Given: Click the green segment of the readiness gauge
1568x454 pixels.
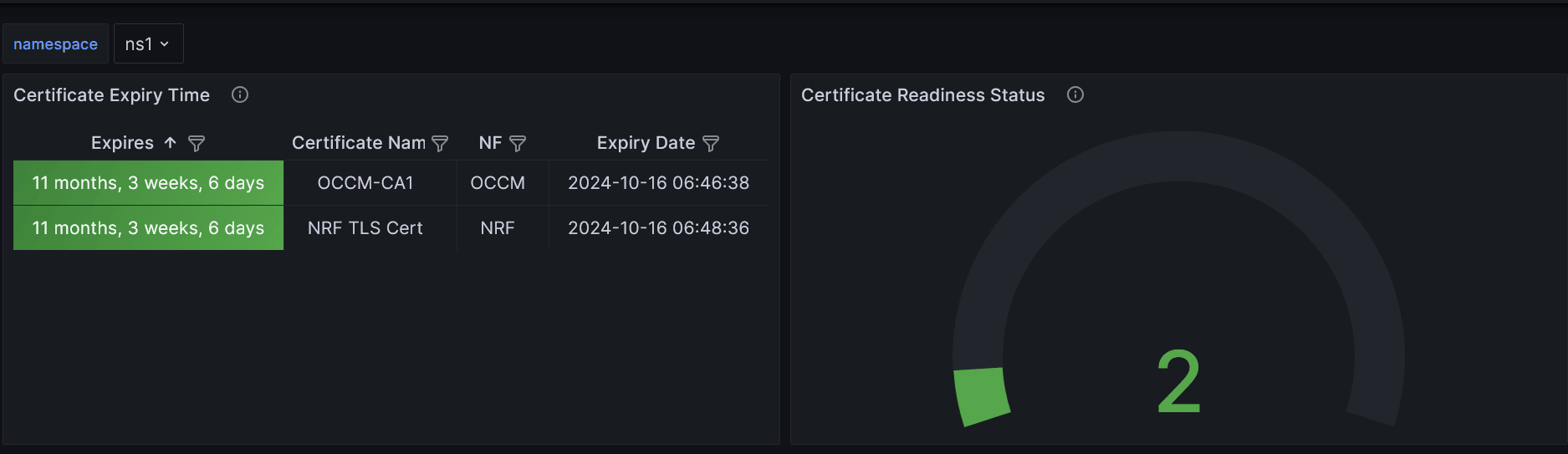Looking at the screenshot, I should tap(982, 396).
